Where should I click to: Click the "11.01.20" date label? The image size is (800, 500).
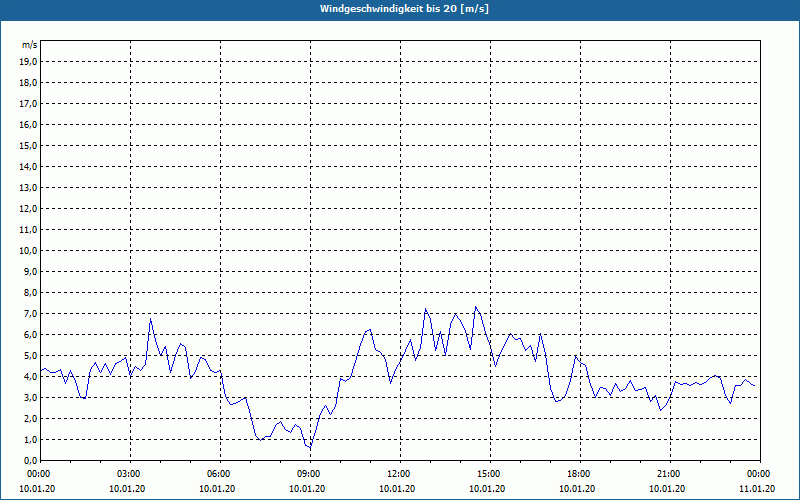click(757, 489)
